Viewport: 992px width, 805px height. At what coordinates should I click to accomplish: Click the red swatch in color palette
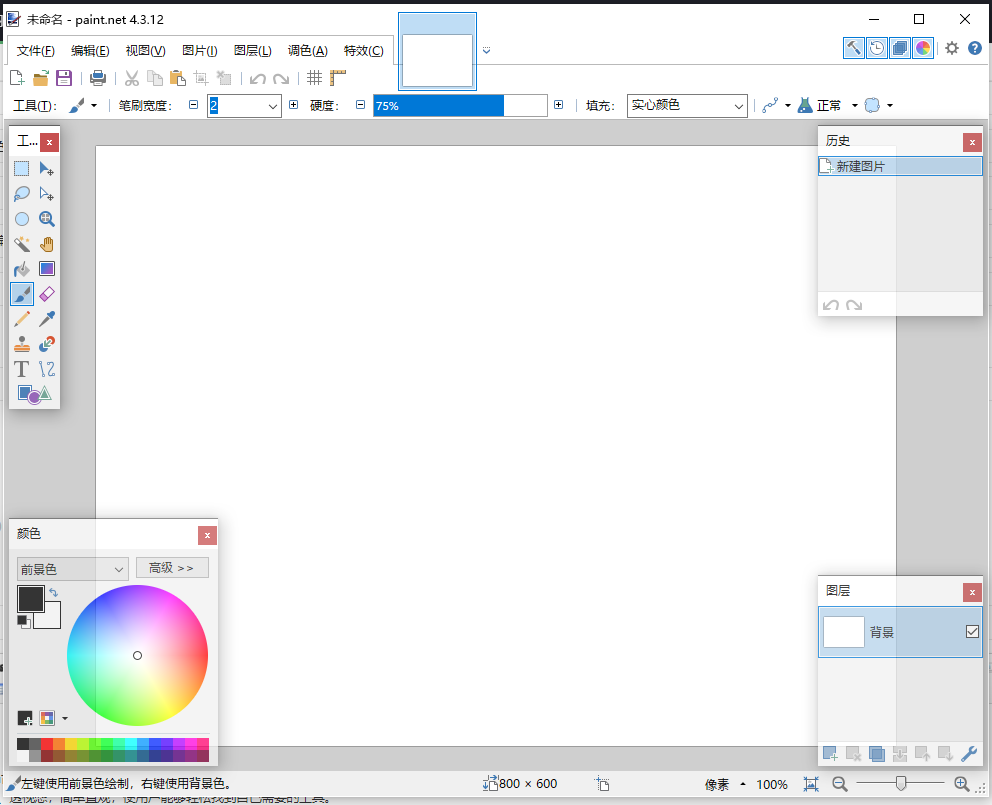tap(47, 744)
